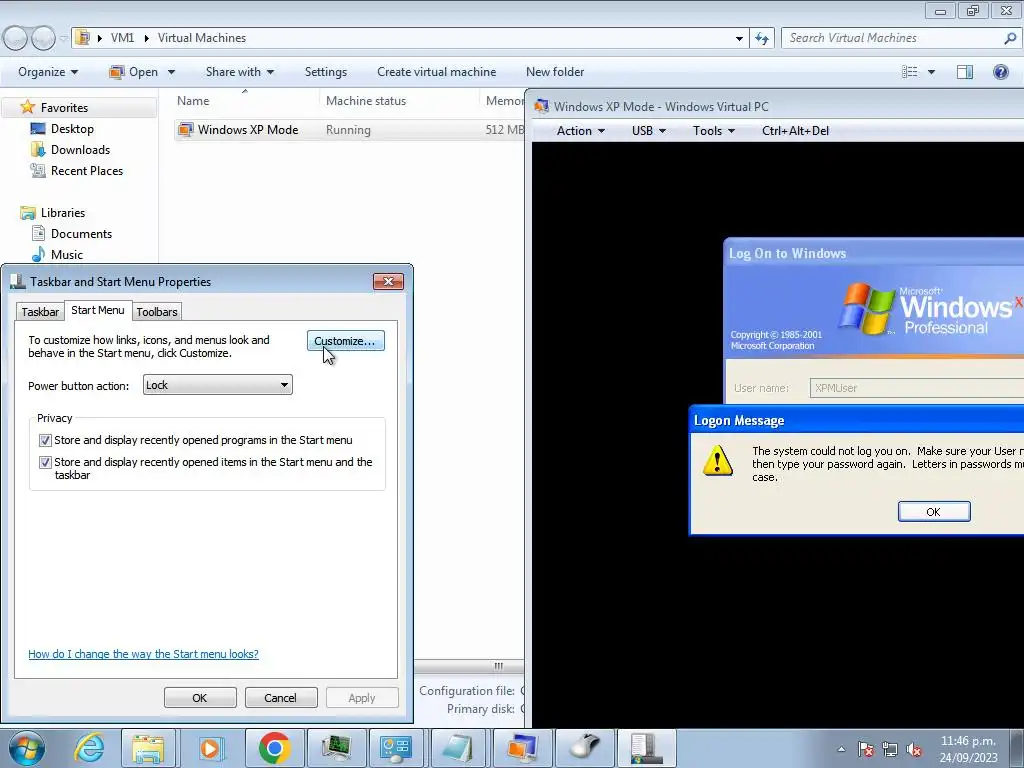Expand the Organize menu

coord(48,72)
